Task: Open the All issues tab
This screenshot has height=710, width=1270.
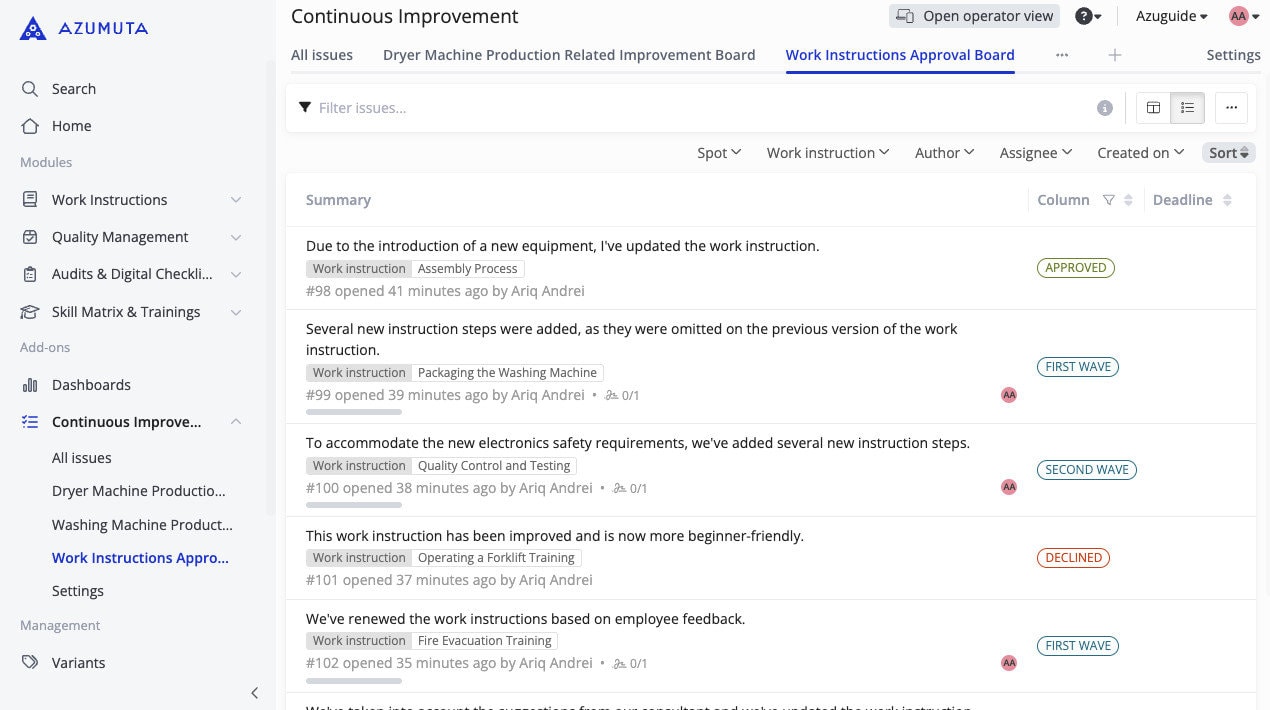Action: [321, 55]
